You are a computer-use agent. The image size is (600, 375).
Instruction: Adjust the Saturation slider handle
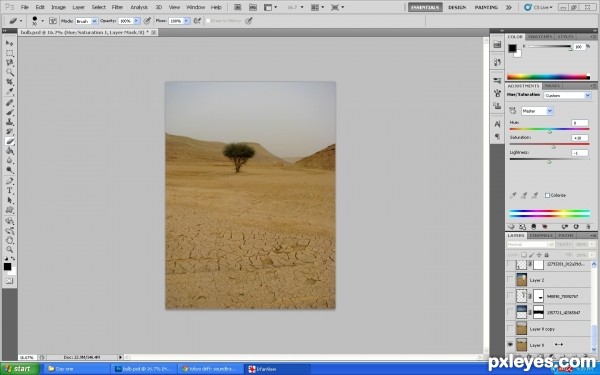pyautogui.click(x=553, y=147)
